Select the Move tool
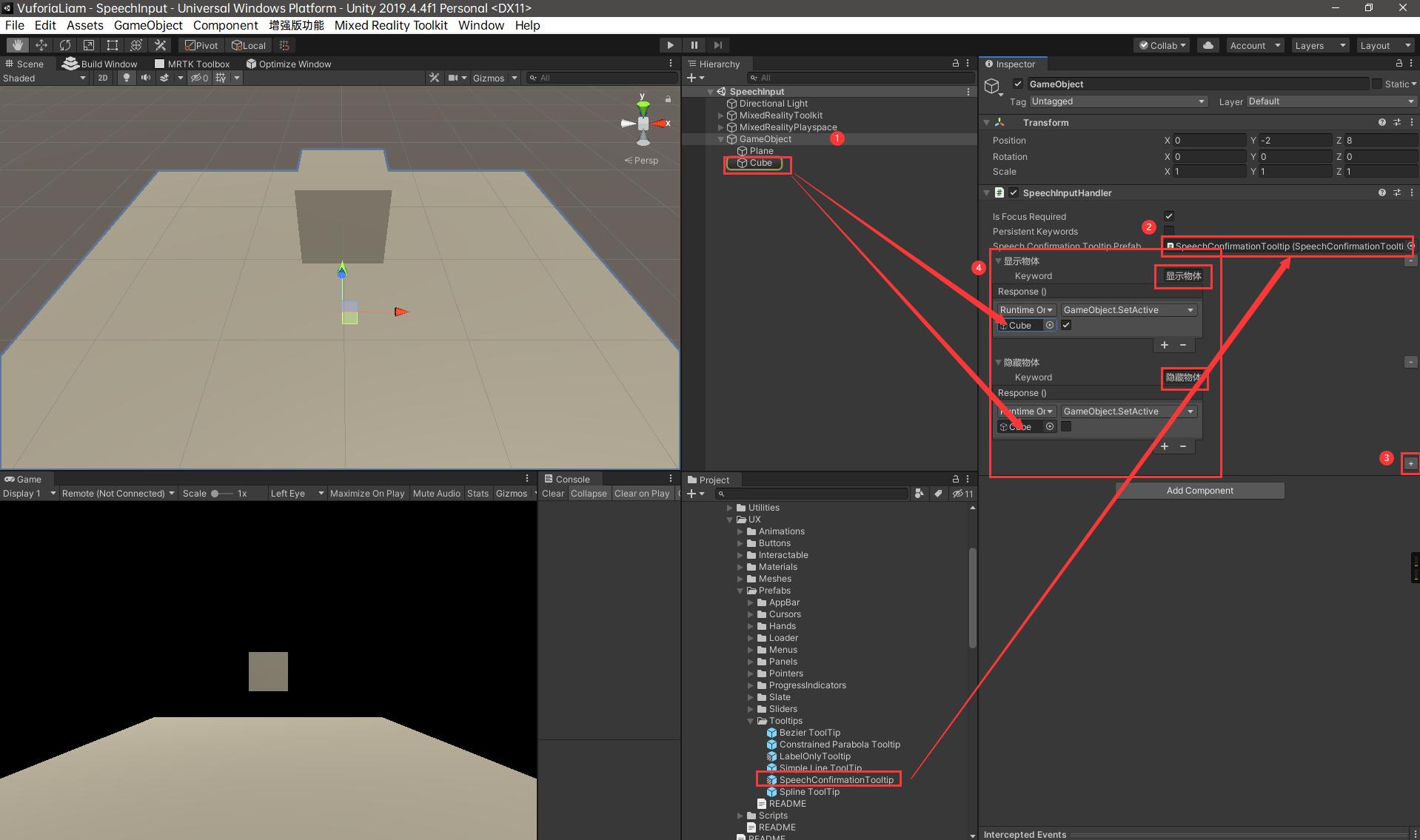Image resolution: width=1420 pixels, height=840 pixels. click(x=41, y=45)
